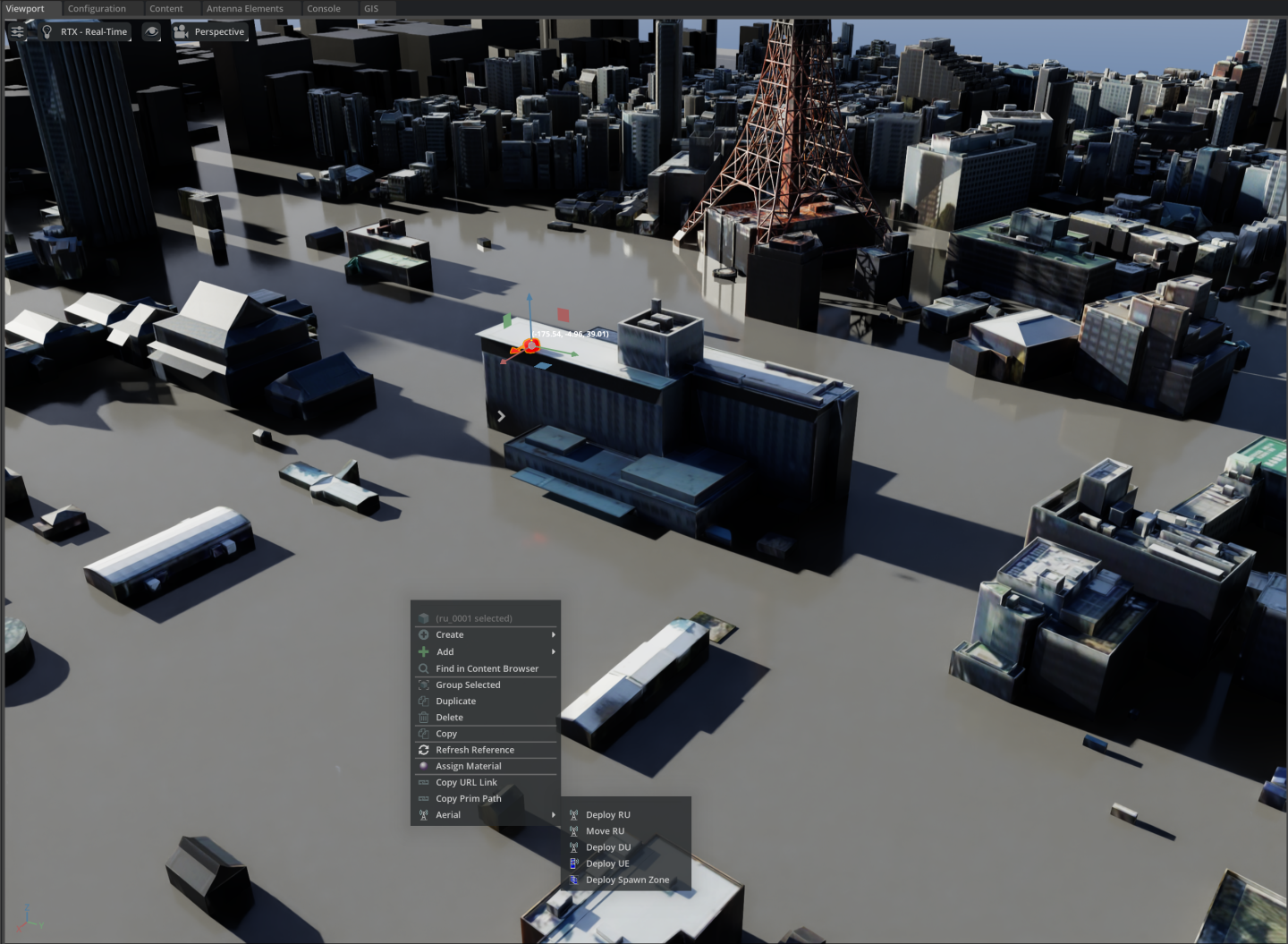The height and width of the screenshot is (944, 1288).
Task: Select Move RU from Aerial submenu
Action: (606, 831)
